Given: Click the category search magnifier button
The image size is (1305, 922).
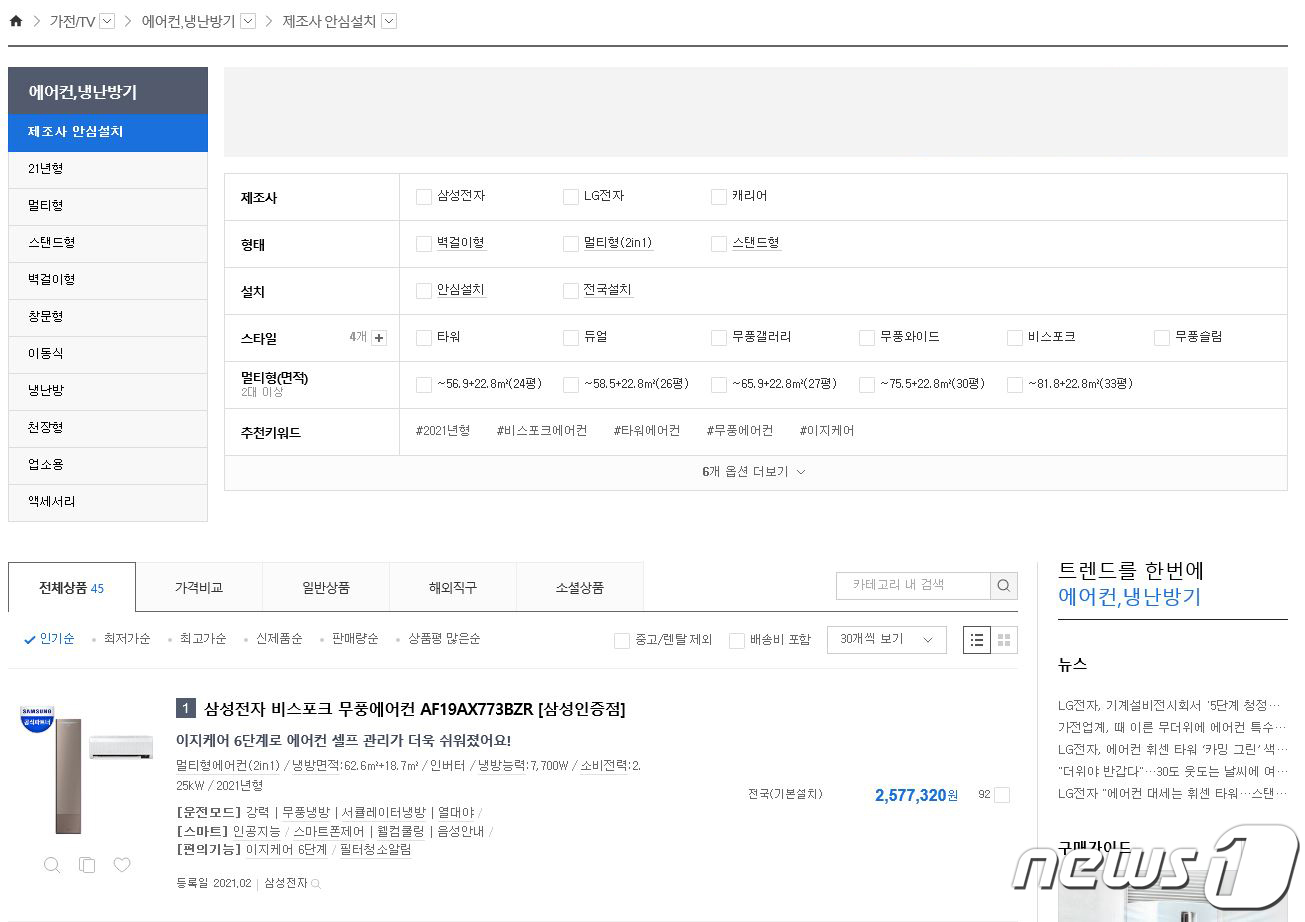Looking at the screenshot, I should click(x=1004, y=585).
